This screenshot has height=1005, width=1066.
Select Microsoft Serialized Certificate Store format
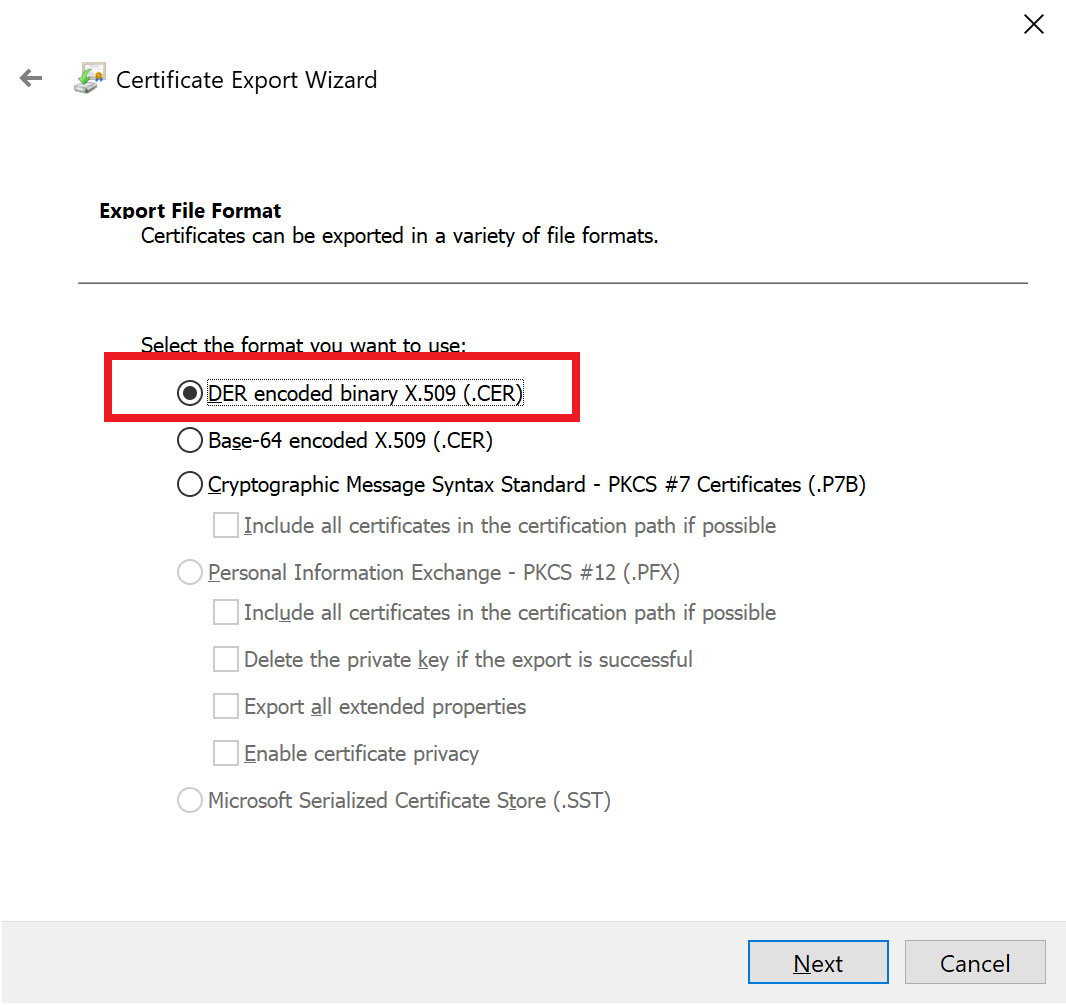click(x=189, y=800)
